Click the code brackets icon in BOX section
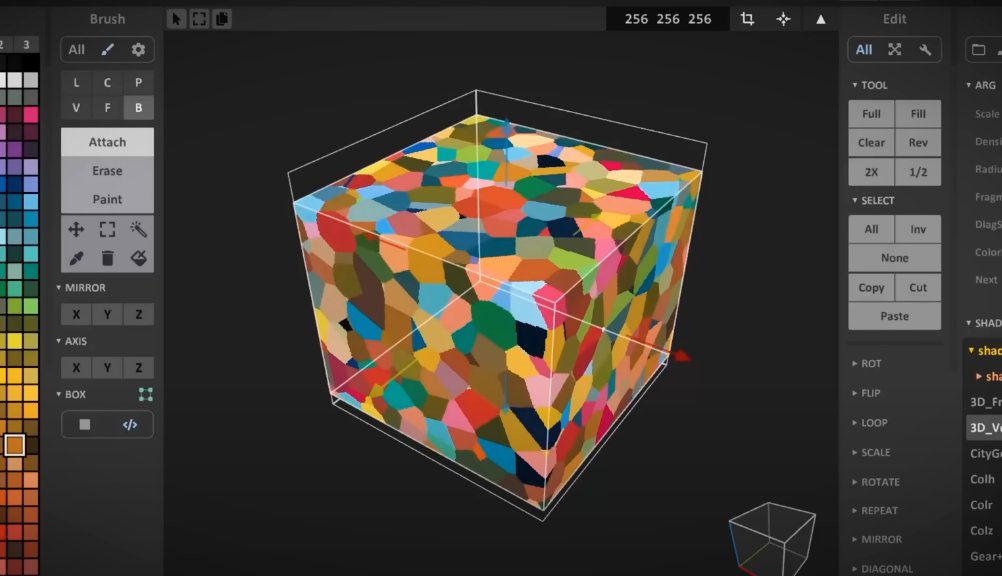The width and height of the screenshot is (1002, 576). 130,424
